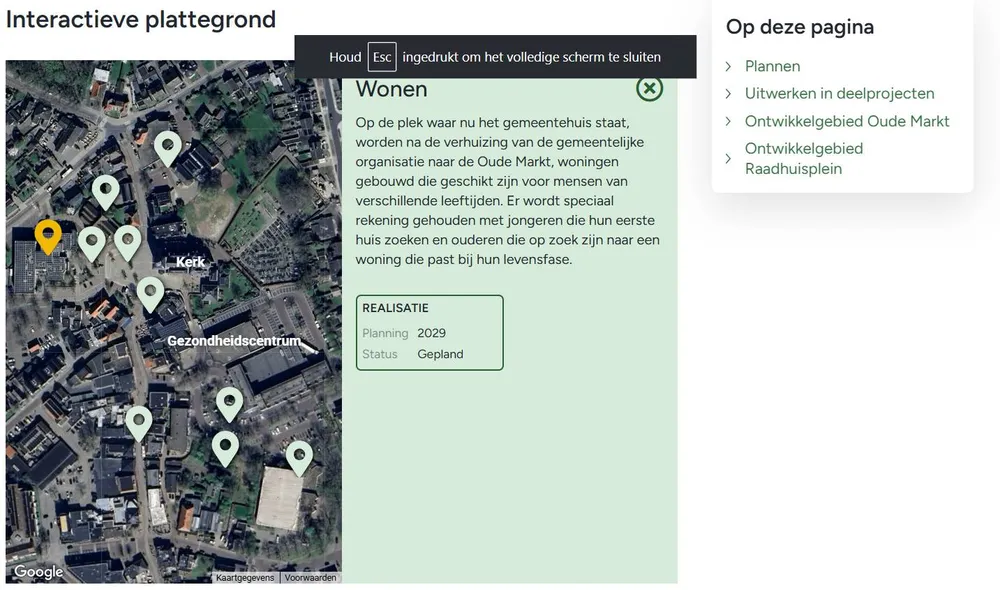
Task: Go to the Plannen section
Action: pyautogui.click(x=772, y=66)
